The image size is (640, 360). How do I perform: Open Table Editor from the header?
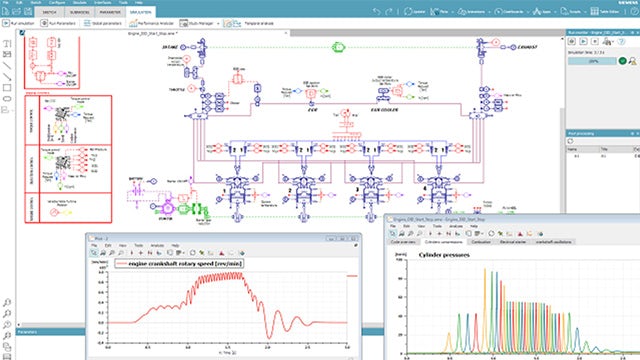pos(605,11)
